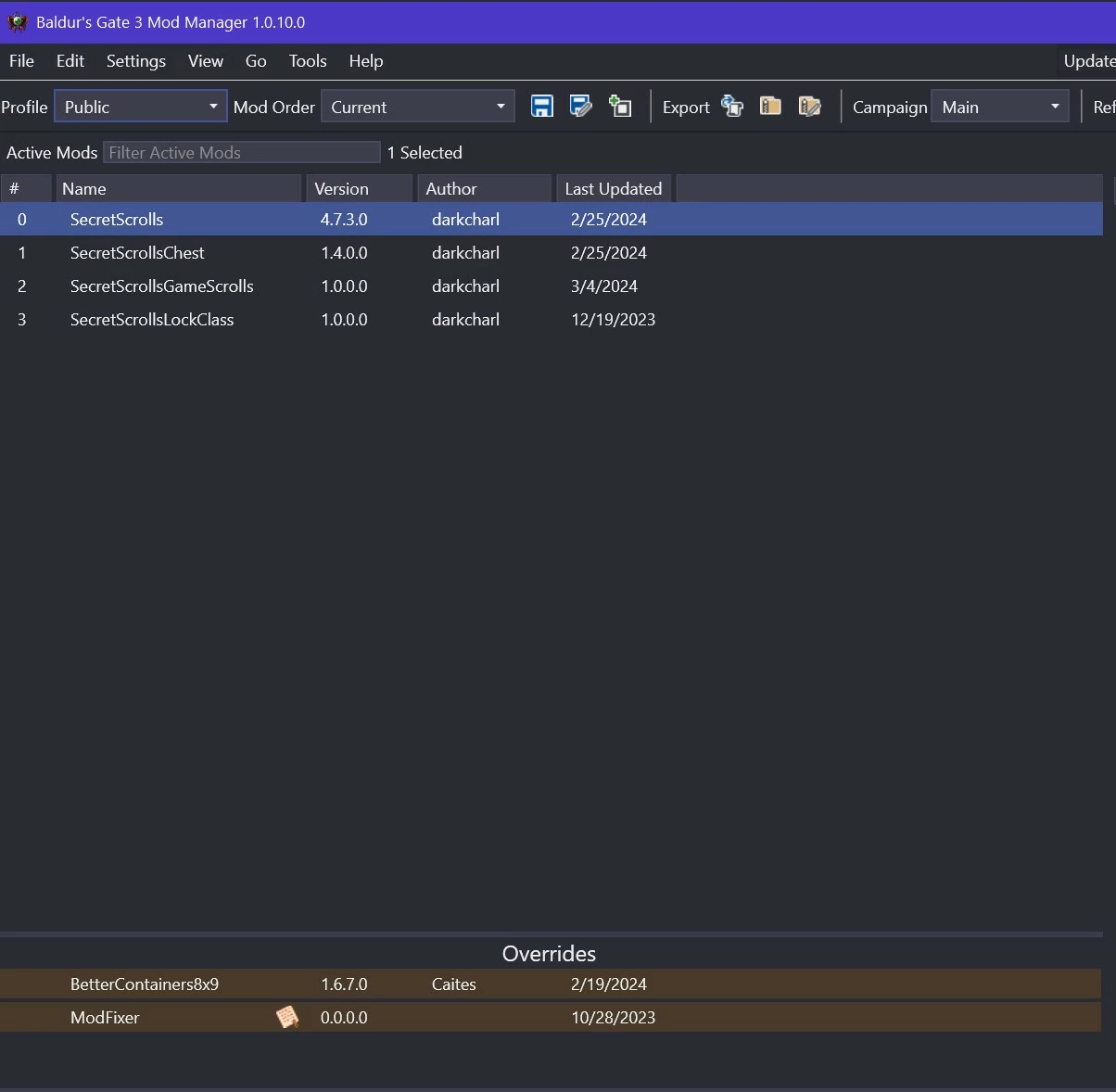
Task: Sort mods by the Version column header
Action: pyautogui.click(x=360, y=188)
